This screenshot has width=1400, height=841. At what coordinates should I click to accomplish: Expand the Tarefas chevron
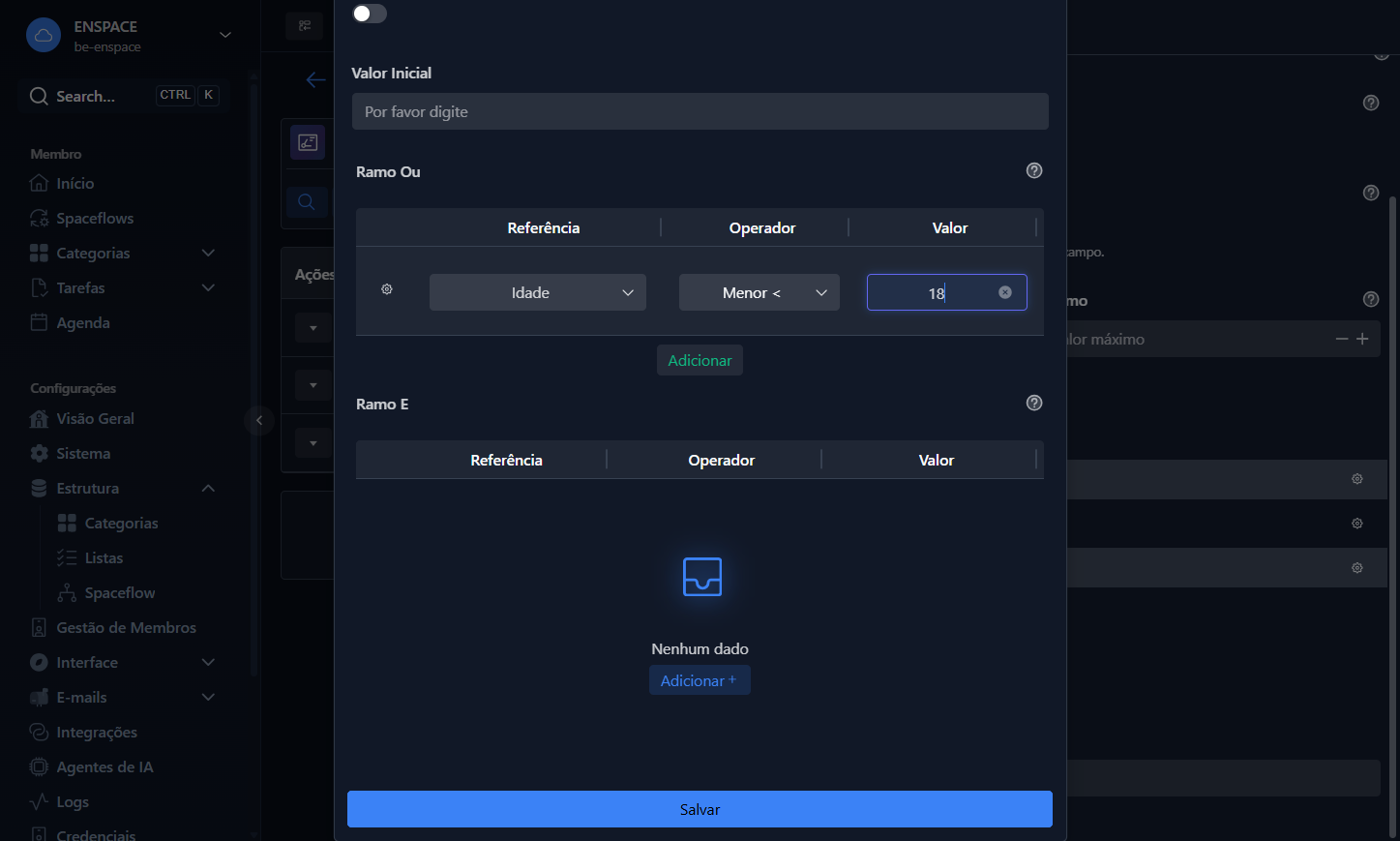click(208, 287)
